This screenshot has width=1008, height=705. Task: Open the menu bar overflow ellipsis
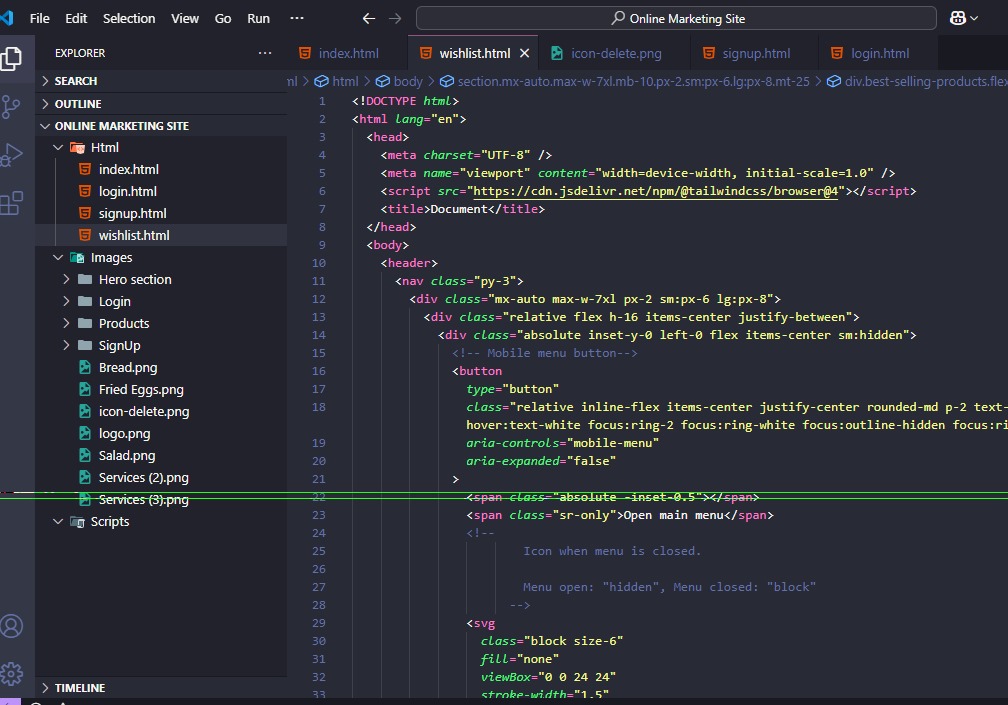[297, 18]
